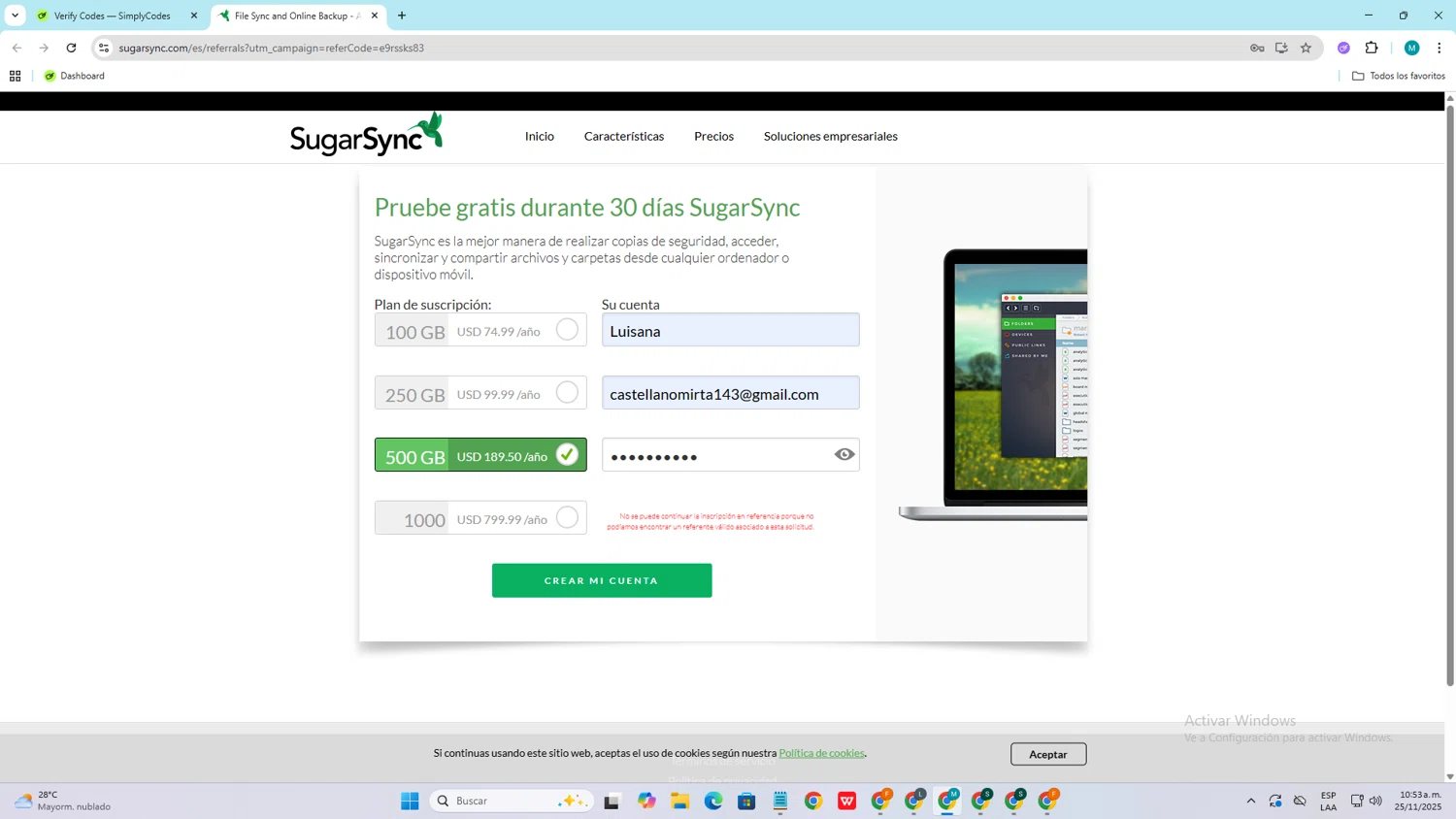The width and height of the screenshot is (1456, 819).
Task: Open the Inicio menu item
Action: click(x=540, y=136)
